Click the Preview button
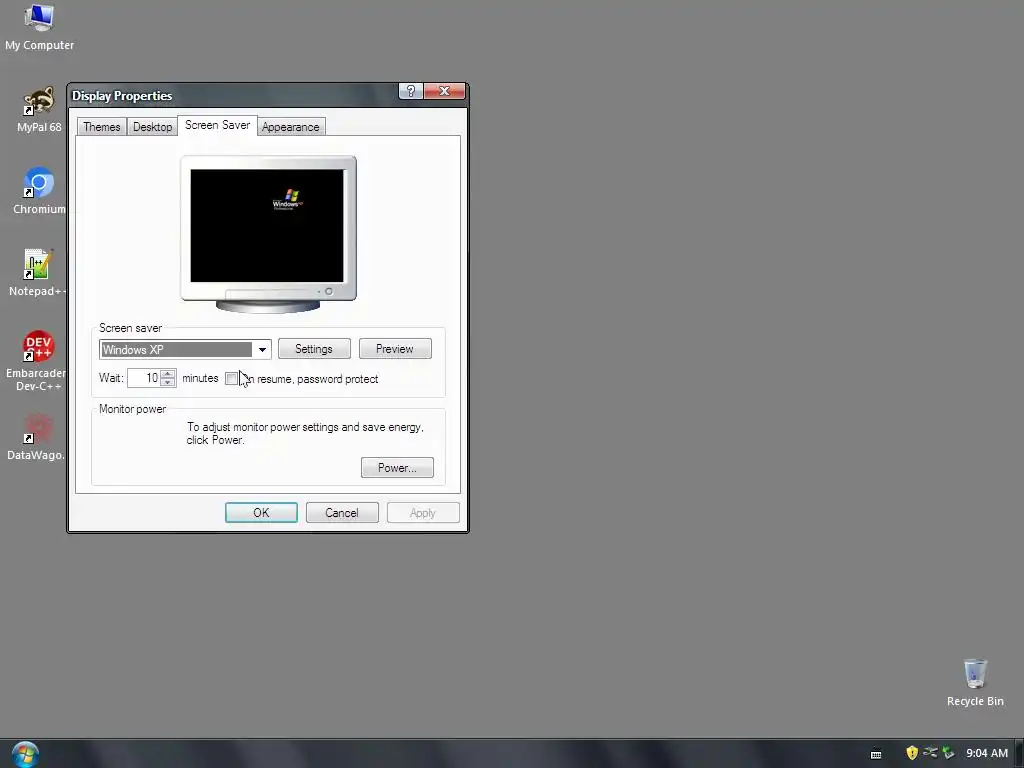The height and width of the screenshot is (768, 1024). tap(395, 349)
